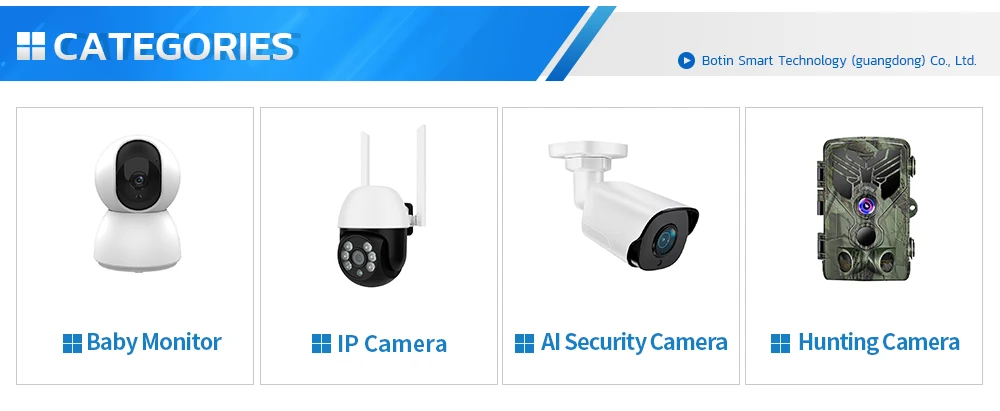Click the grid icon beside Baby Monitor
This screenshot has width=1000, height=411.
[x=72, y=343]
